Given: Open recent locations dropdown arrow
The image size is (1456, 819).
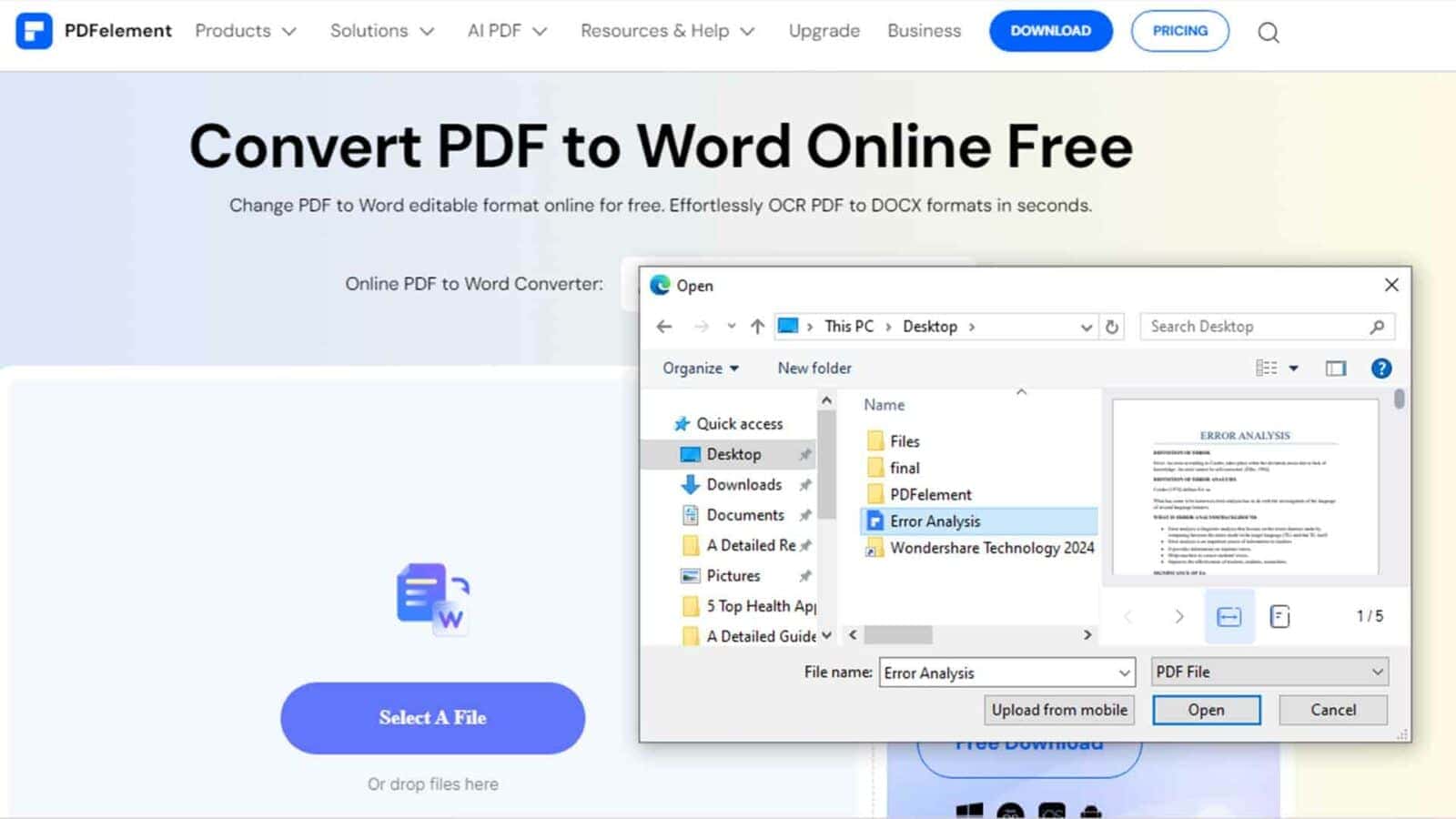Looking at the screenshot, I should click(731, 327).
